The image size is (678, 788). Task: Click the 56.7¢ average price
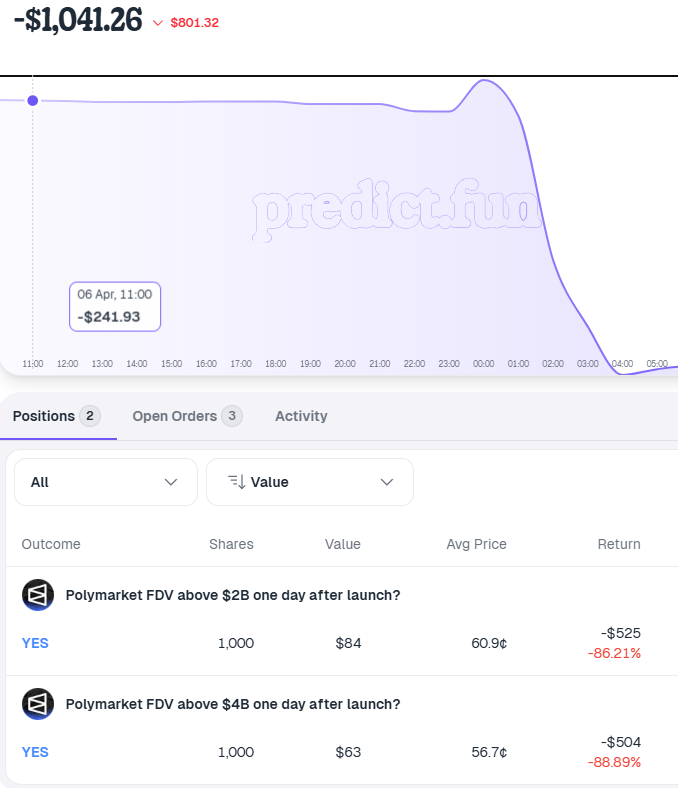[489, 752]
